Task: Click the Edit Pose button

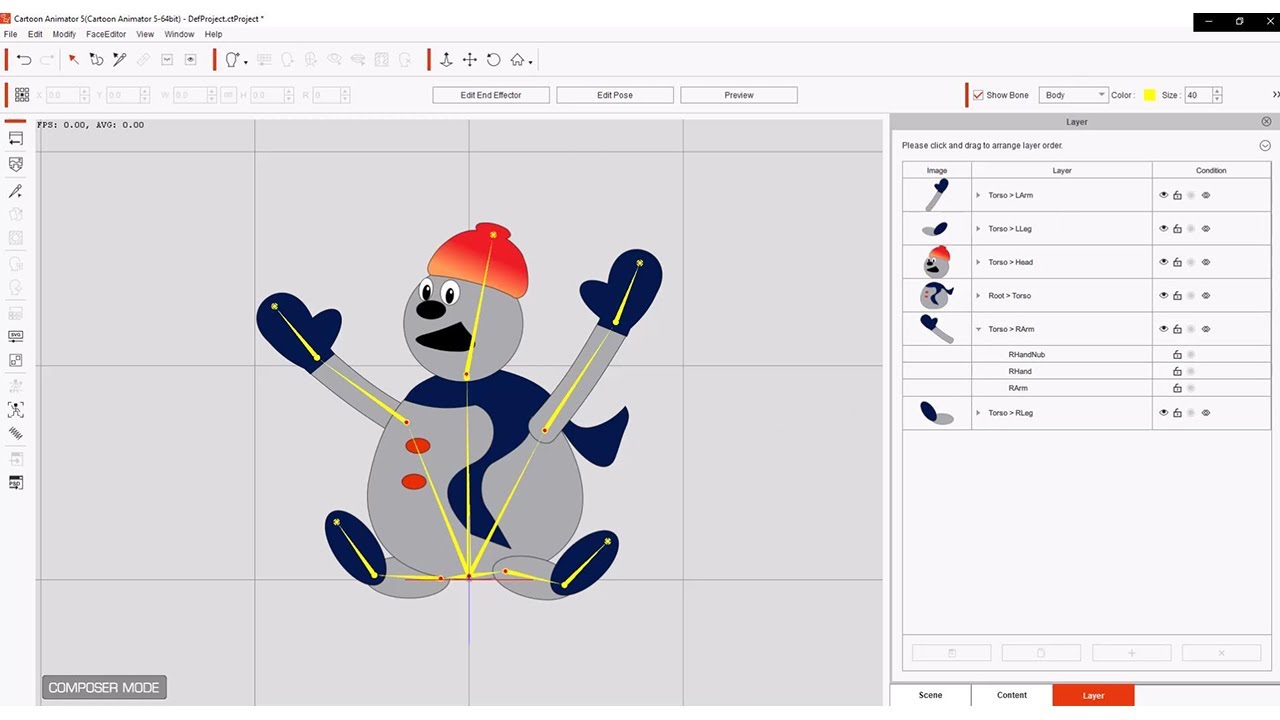Action: 615,95
